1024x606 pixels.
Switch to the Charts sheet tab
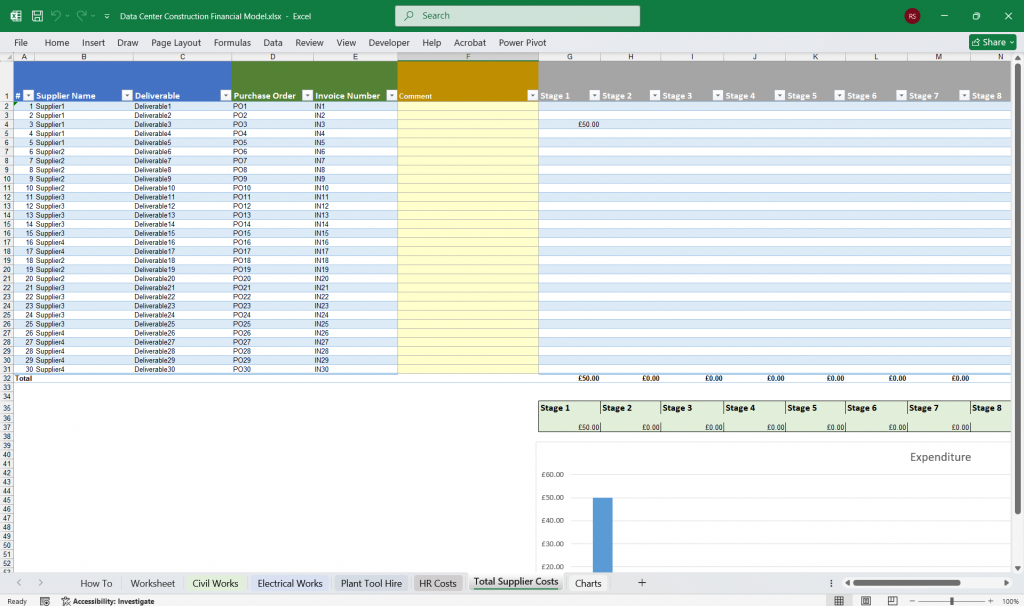click(x=588, y=583)
